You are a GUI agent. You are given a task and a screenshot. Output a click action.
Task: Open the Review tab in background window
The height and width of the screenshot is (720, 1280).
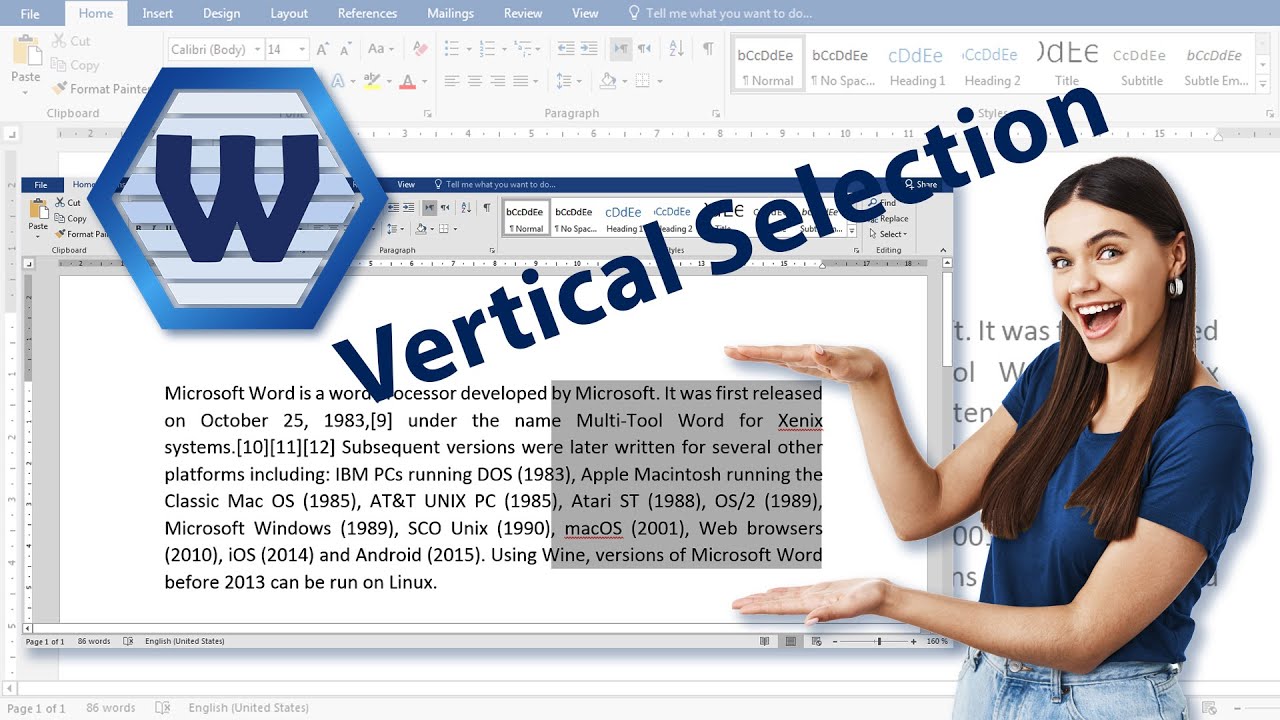[523, 13]
